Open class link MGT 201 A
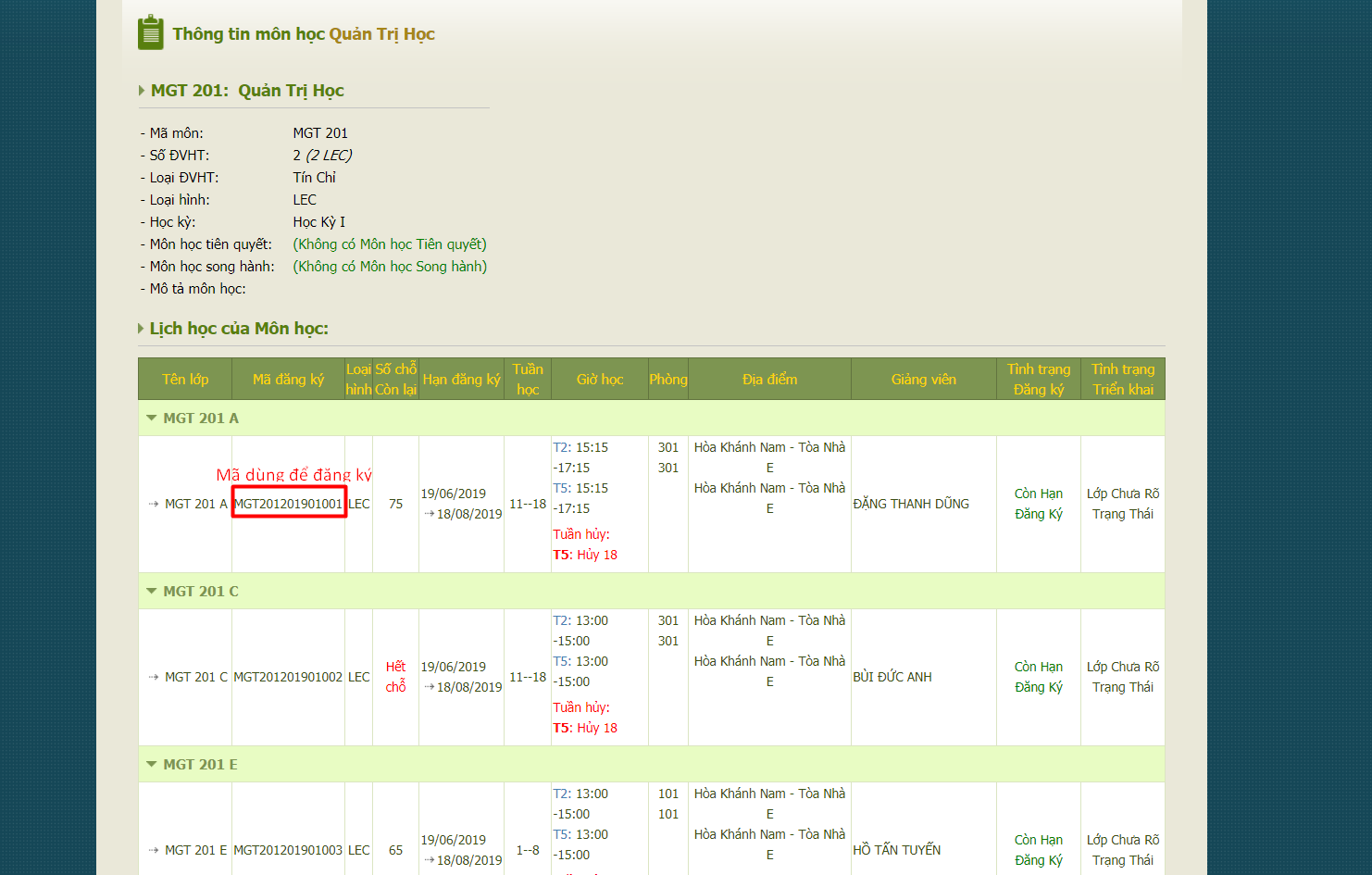1372x875 pixels. 195,504
